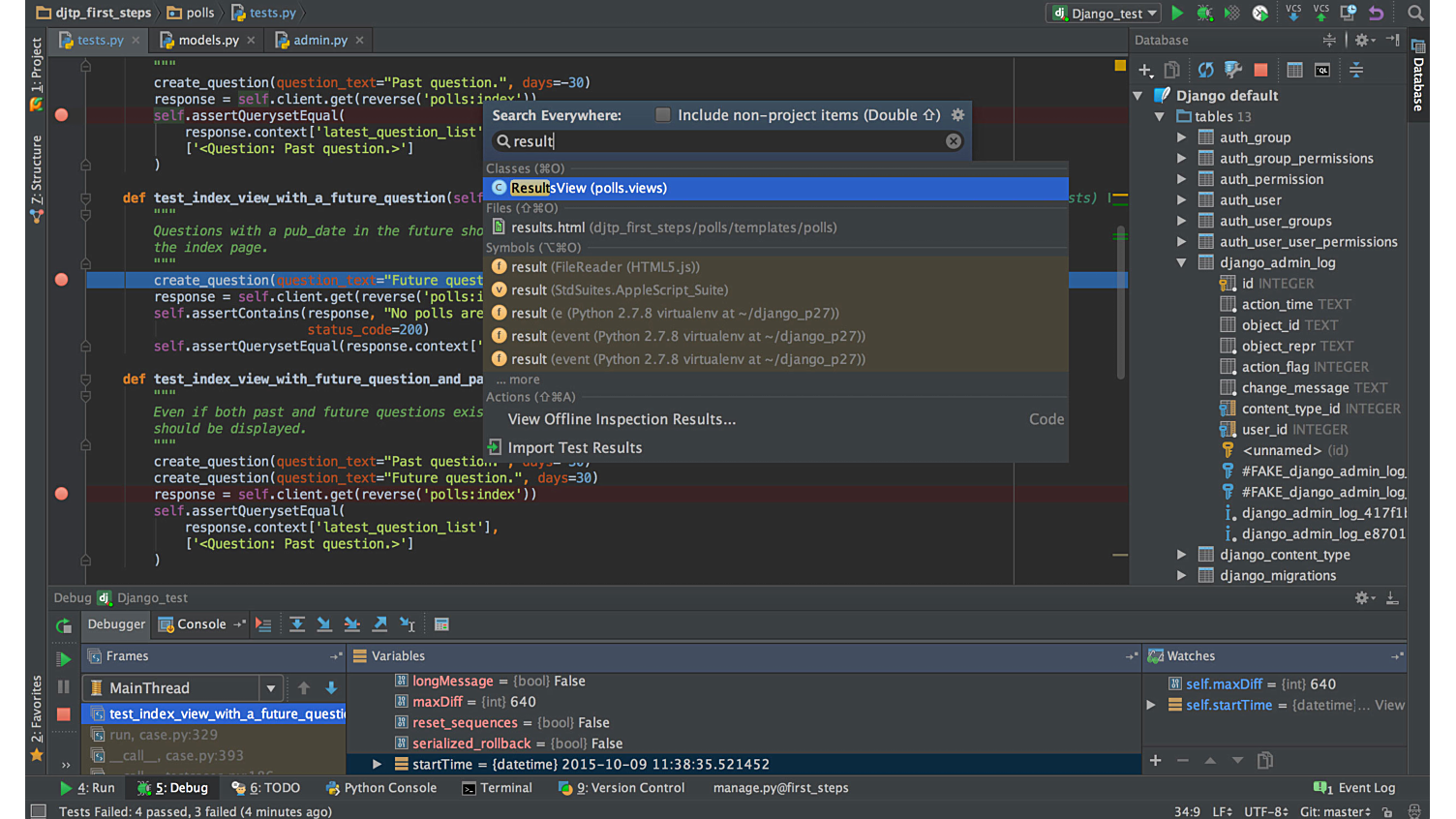Switch to the Console tab in Debug panel
This screenshot has width=1456, height=819.
[200, 624]
